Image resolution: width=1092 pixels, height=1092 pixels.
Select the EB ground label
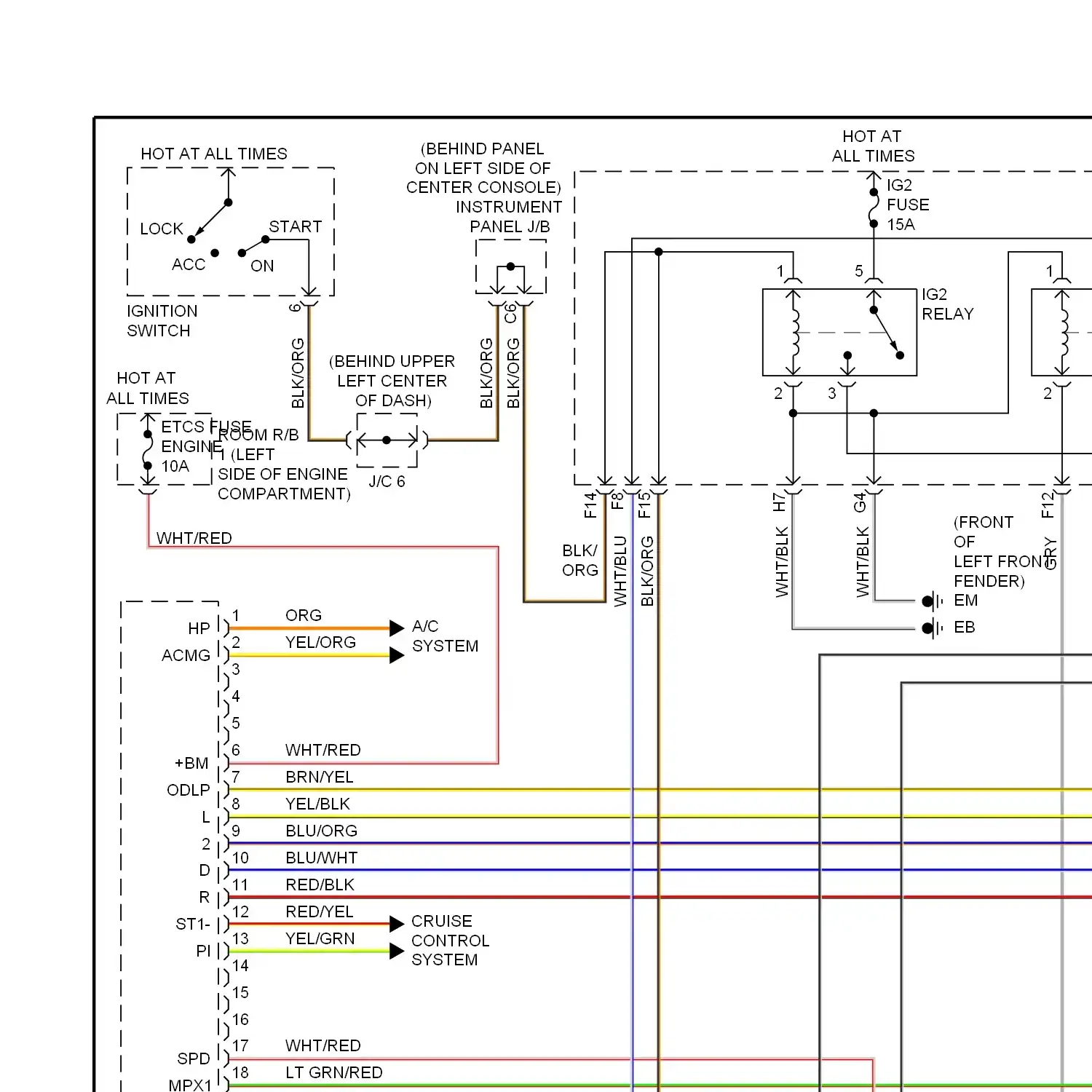pos(965,627)
